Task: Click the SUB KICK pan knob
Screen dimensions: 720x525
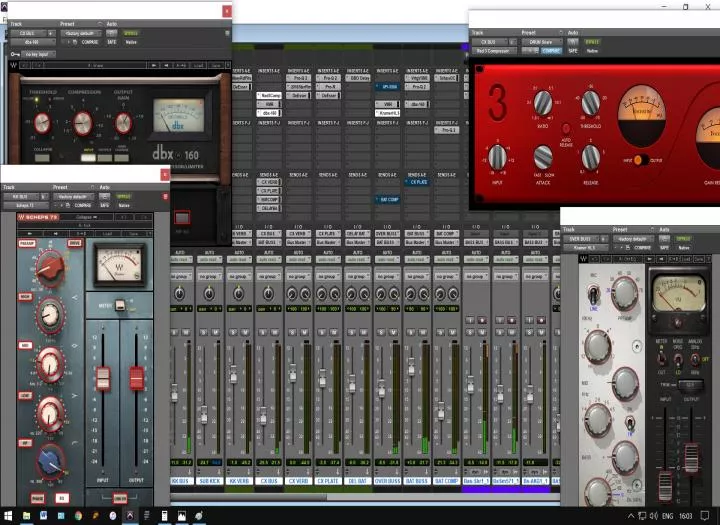Action: 209,293
